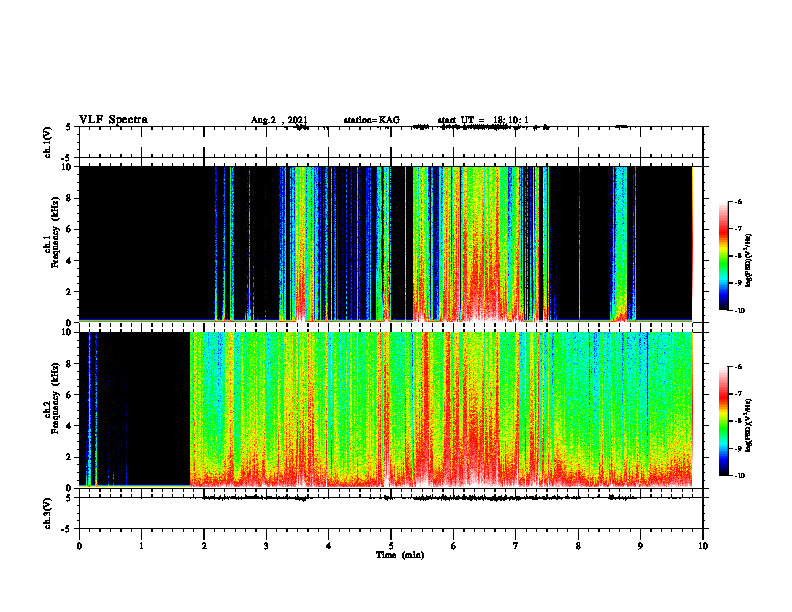Click time axis tick label "6"
Screen dimensions: 792x612
[x=454, y=546]
